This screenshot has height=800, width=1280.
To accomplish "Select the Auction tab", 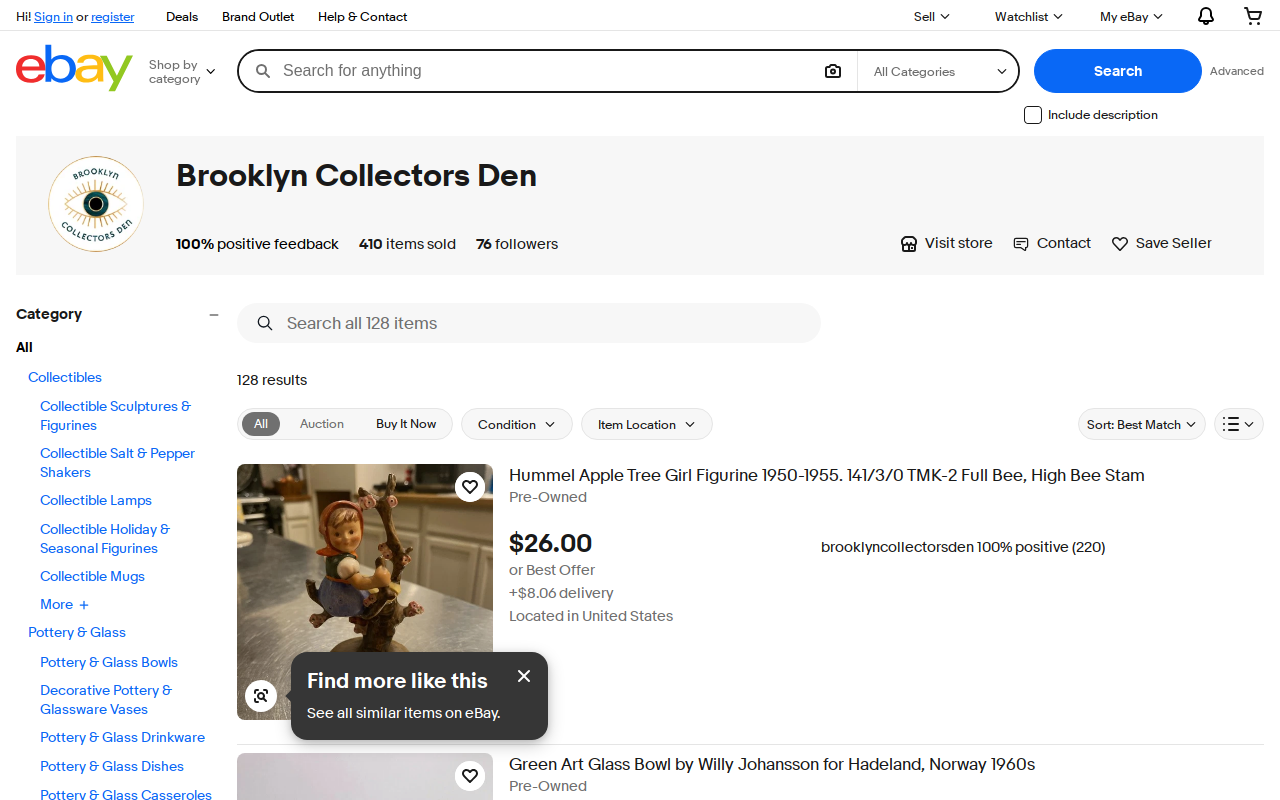I will point(322,424).
